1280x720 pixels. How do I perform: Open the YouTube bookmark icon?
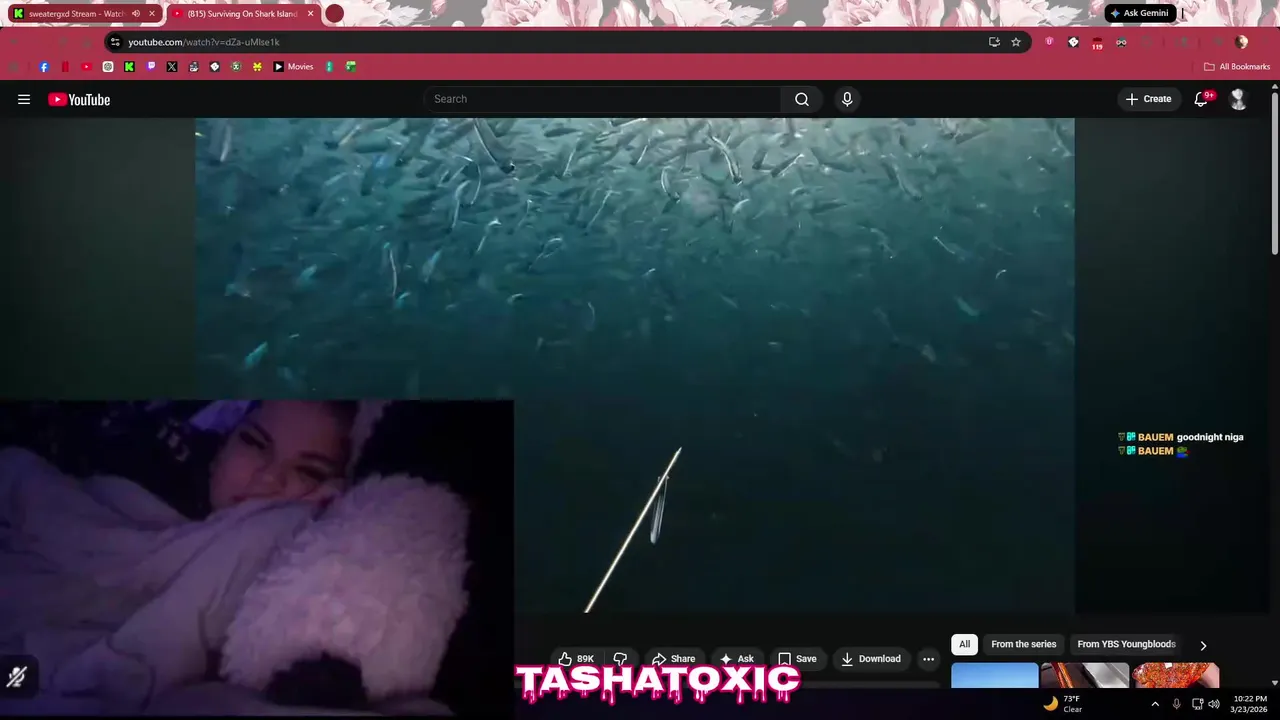[86, 67]
